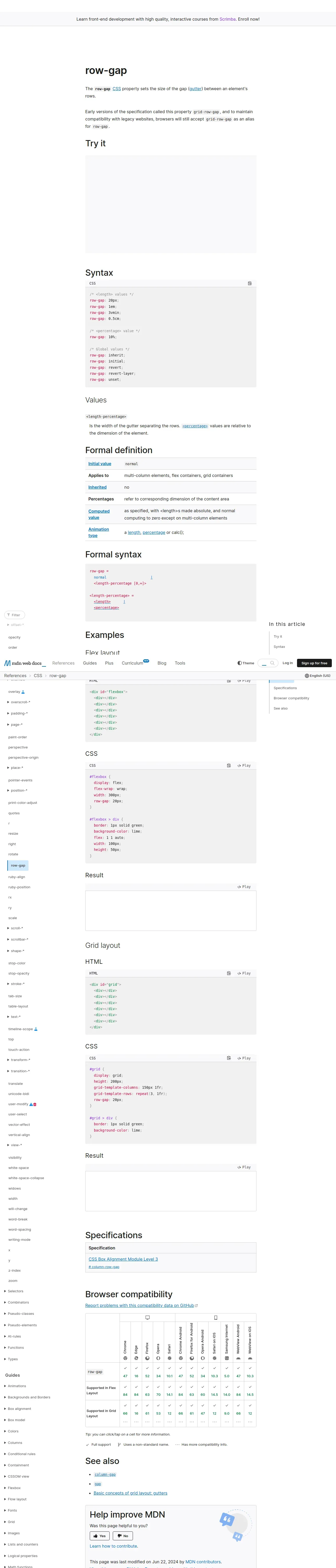Click Play above the Flex layout result
336x1568 pixels.
coord(244,887)
